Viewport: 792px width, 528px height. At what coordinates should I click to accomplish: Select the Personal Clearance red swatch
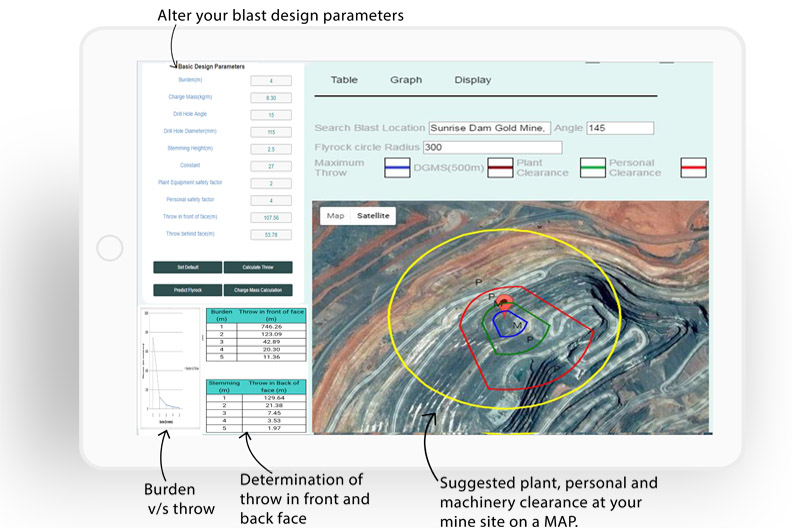(693, 167)
